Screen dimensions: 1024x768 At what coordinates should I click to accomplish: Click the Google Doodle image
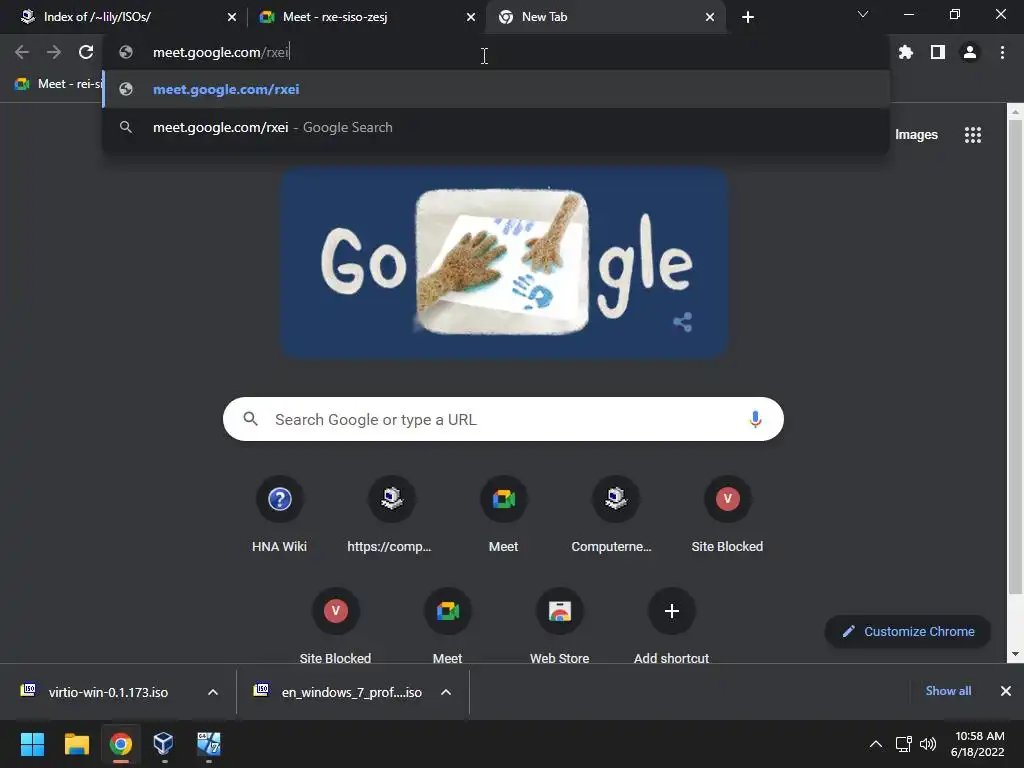pyautogui.click(x=504, y=263)
